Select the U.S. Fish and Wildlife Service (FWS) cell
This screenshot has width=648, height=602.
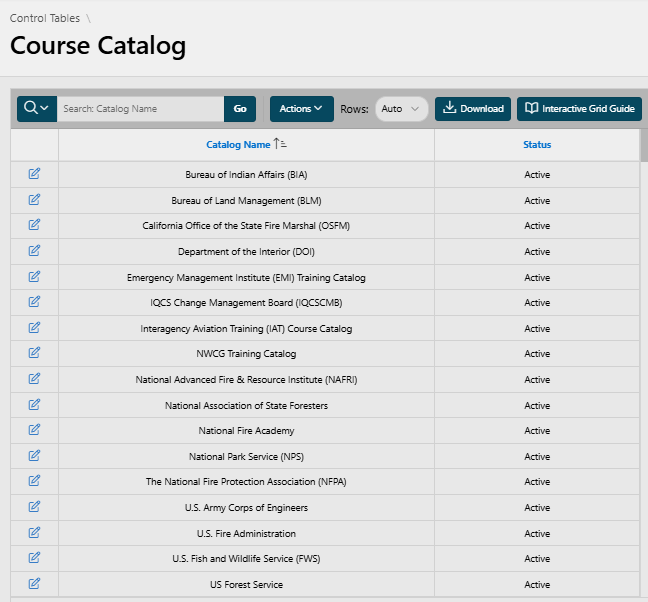point(246,559)
